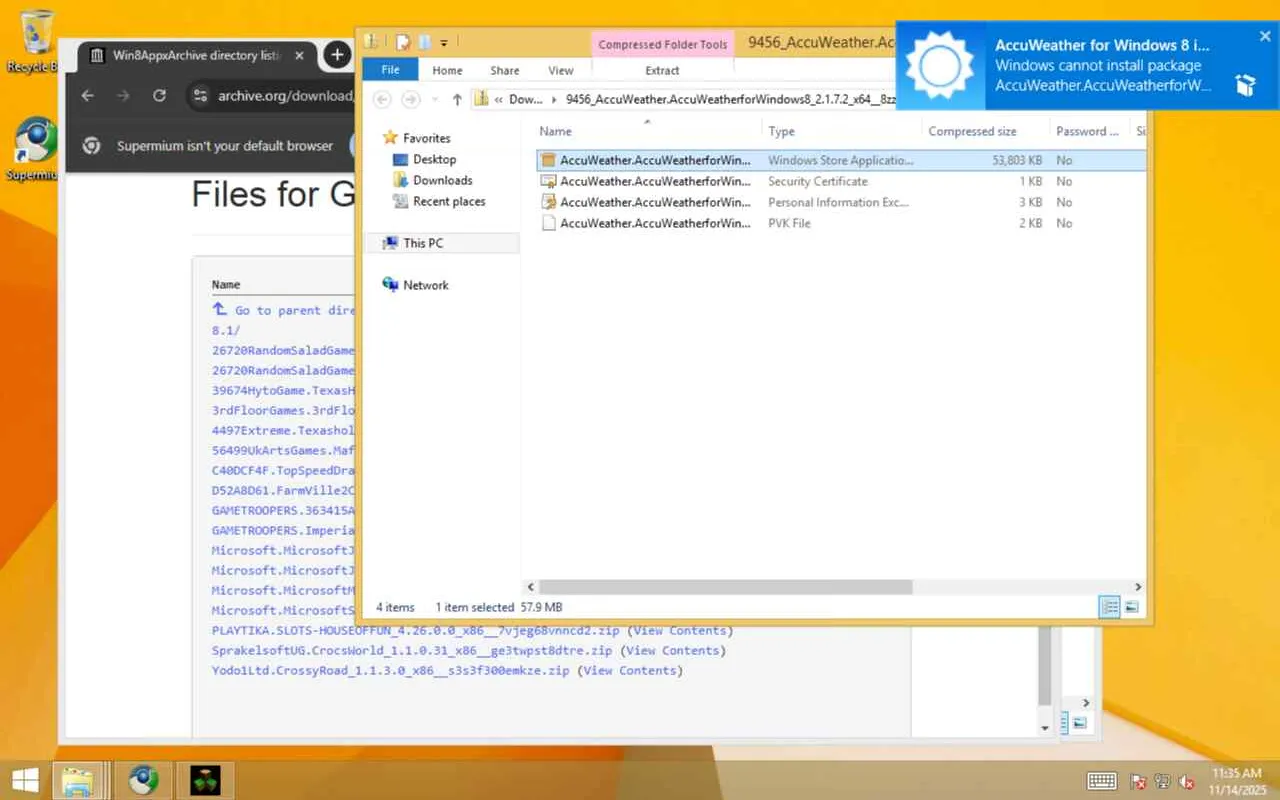Click the '53,803 KB' compressed size cell
Screen dimensions: 1280x800
(1017, 160)
